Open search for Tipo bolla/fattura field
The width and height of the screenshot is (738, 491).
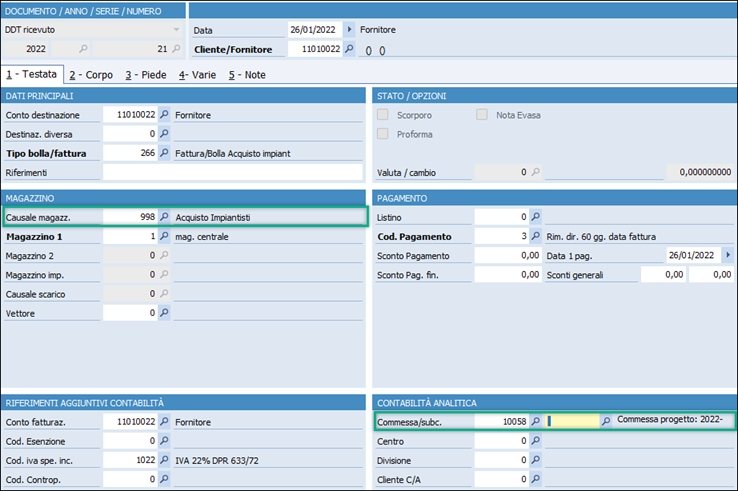pos(165,153)
